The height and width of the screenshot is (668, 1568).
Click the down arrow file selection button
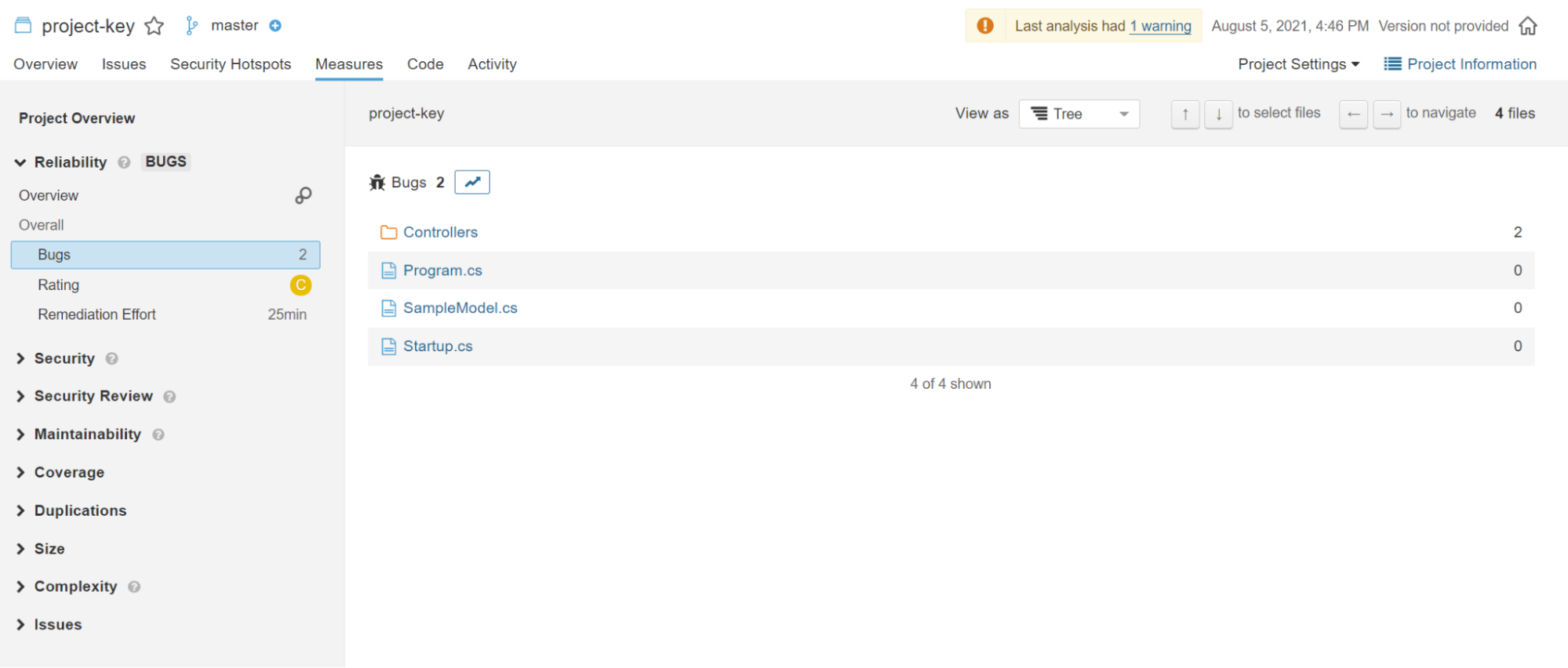click(x=1218, y=114)
